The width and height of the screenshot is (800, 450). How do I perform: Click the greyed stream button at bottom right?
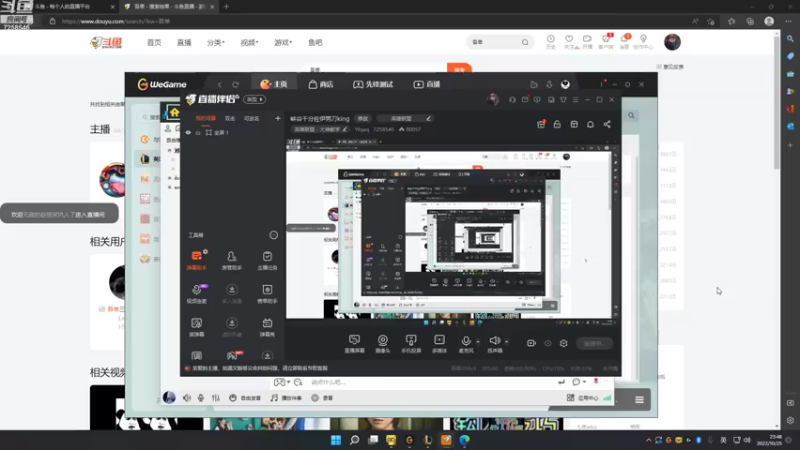(x=594, y=343)
